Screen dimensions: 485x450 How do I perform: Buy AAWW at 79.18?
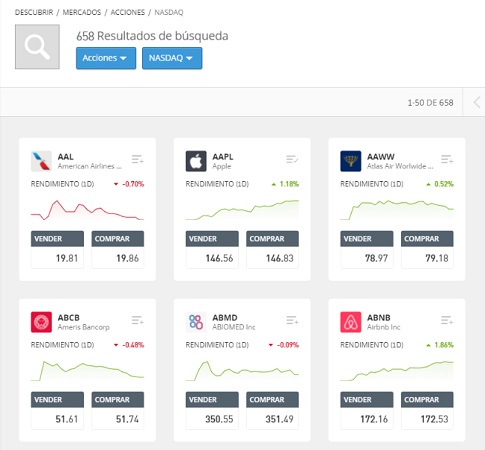[427, 249]
